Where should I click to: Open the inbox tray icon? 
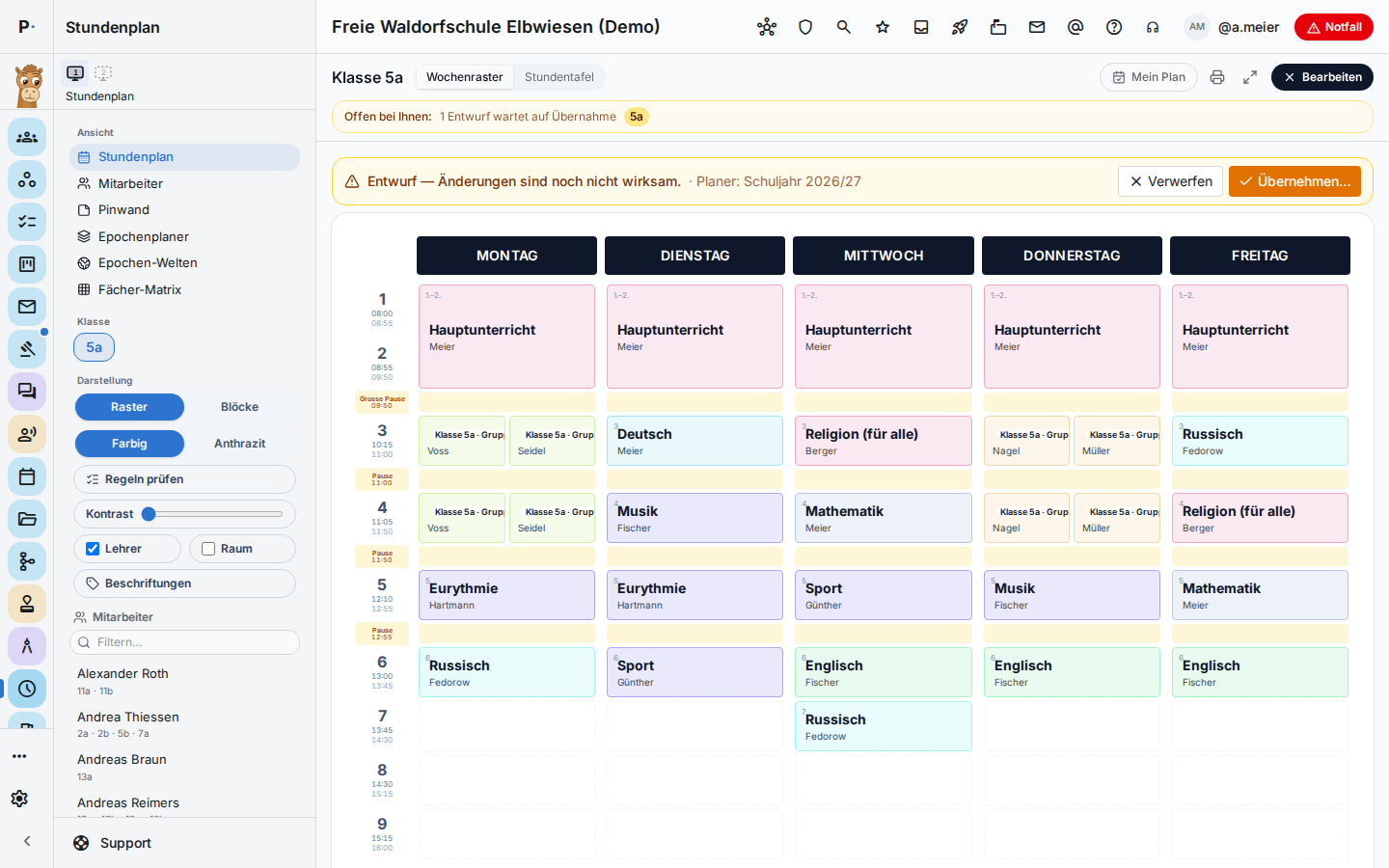[921, 27]
